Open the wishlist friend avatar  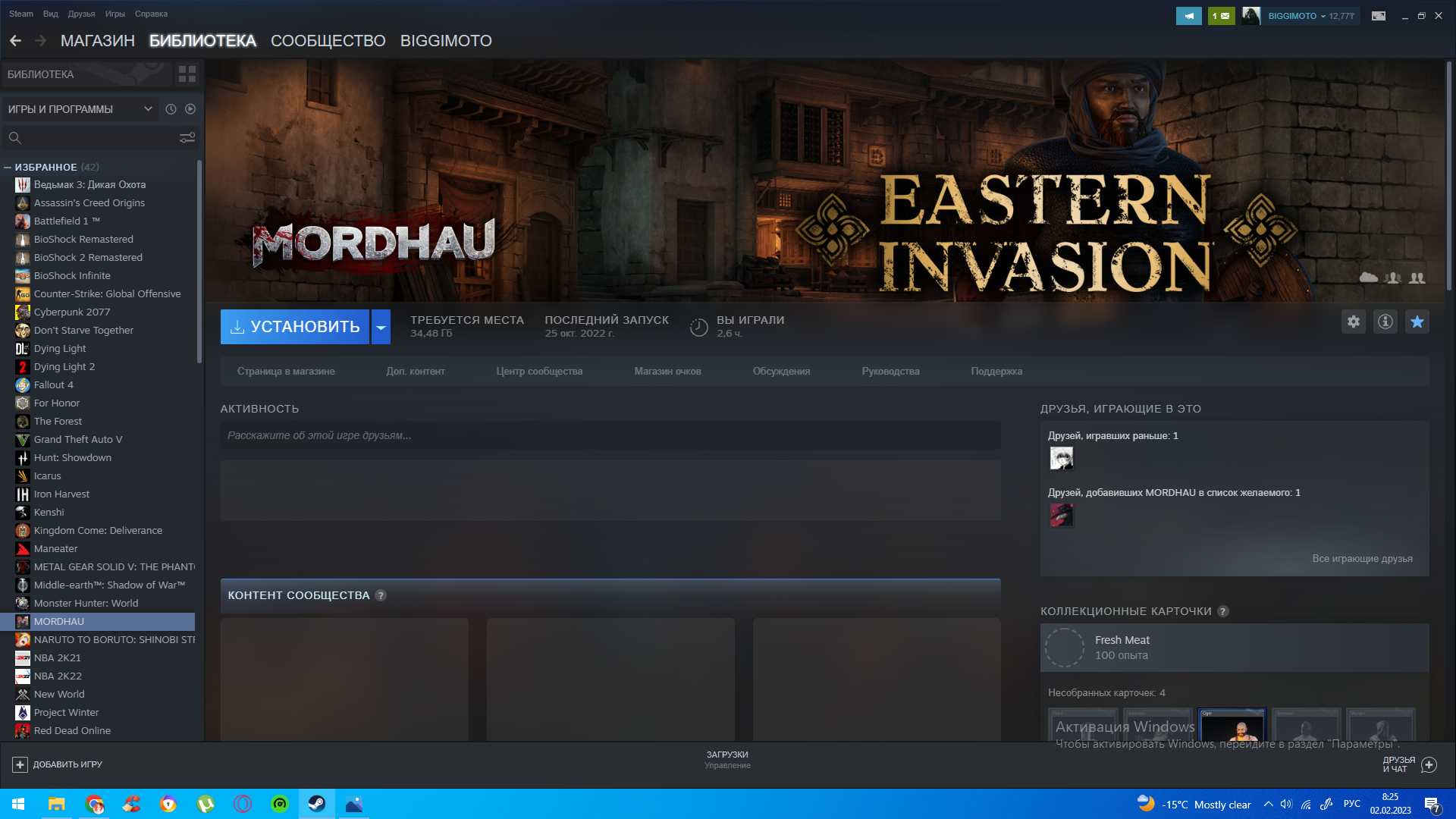(x=1061, y=515)
